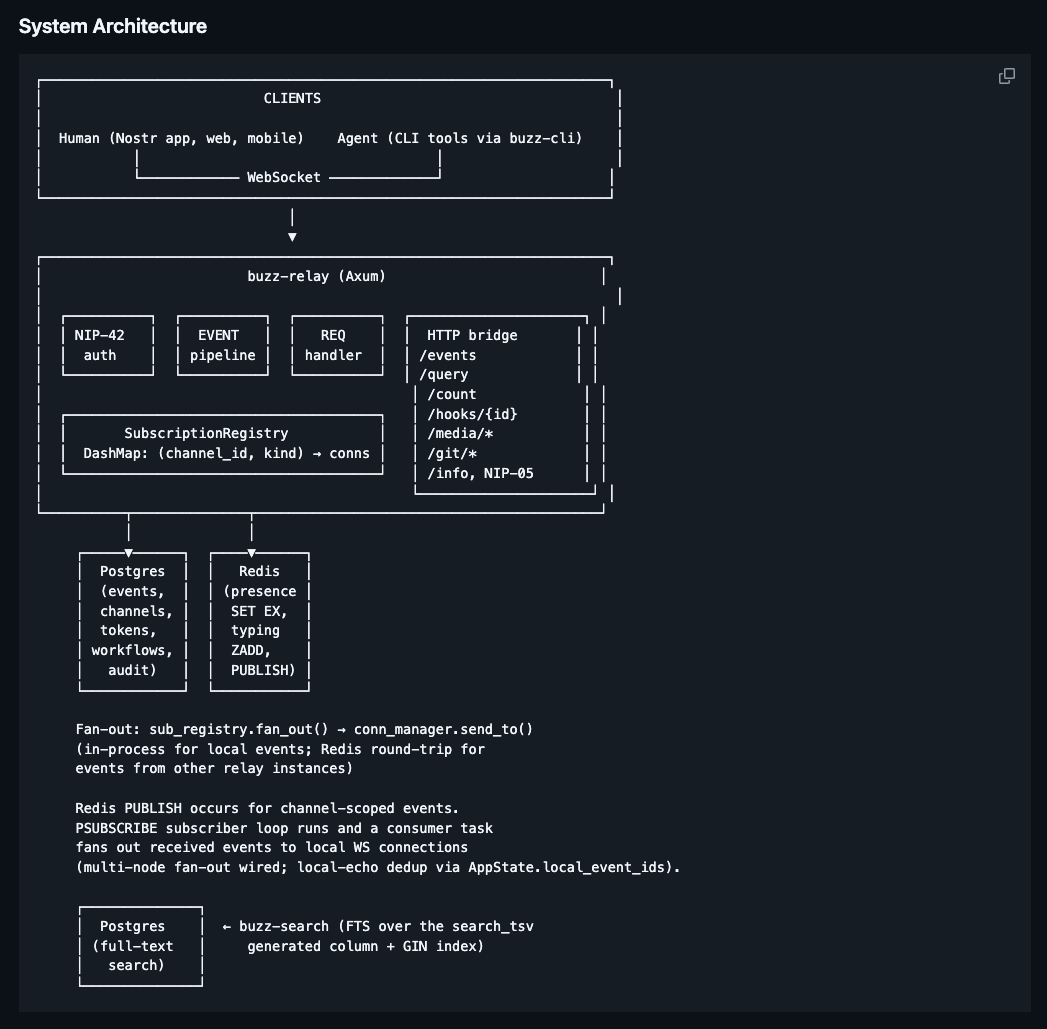
Task: Click 'events from other relay instances)' line
Action: coord(214,769)
